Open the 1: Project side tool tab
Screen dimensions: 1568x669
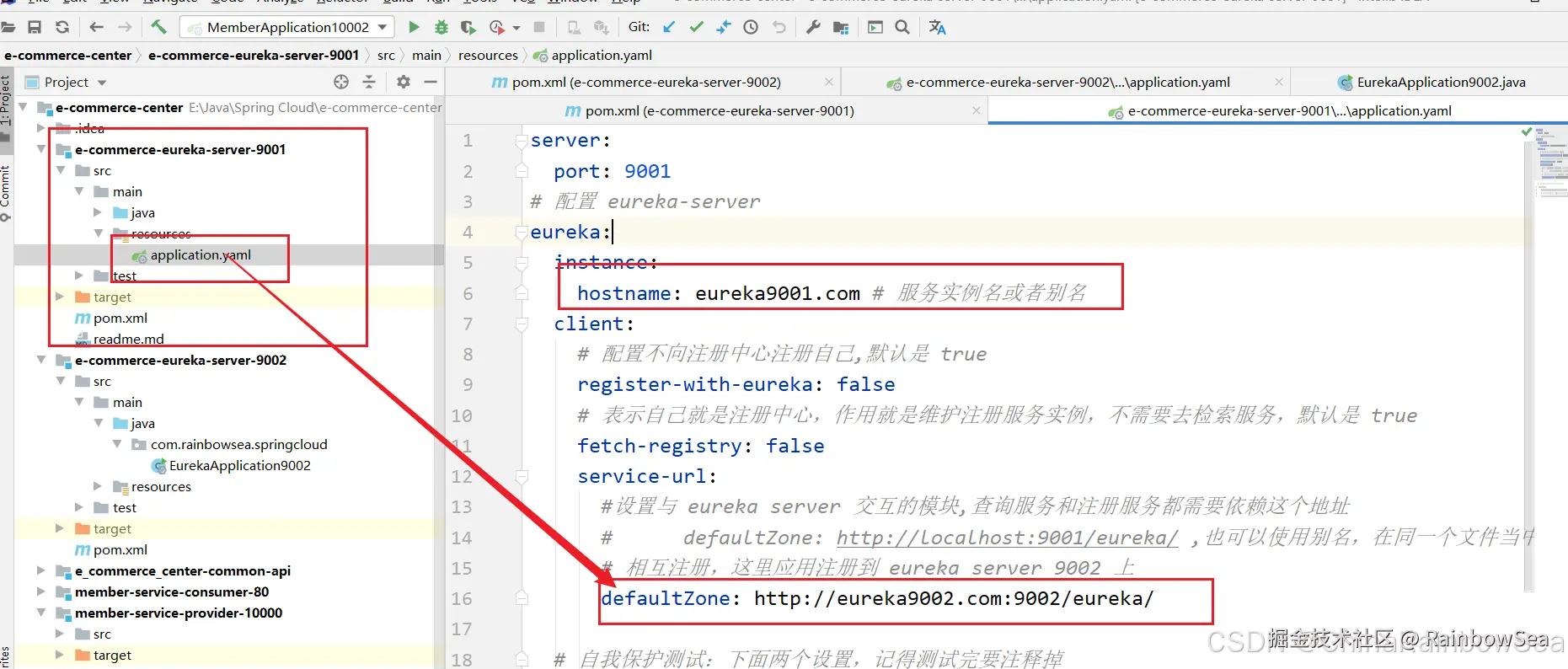[x=6, y=101]
